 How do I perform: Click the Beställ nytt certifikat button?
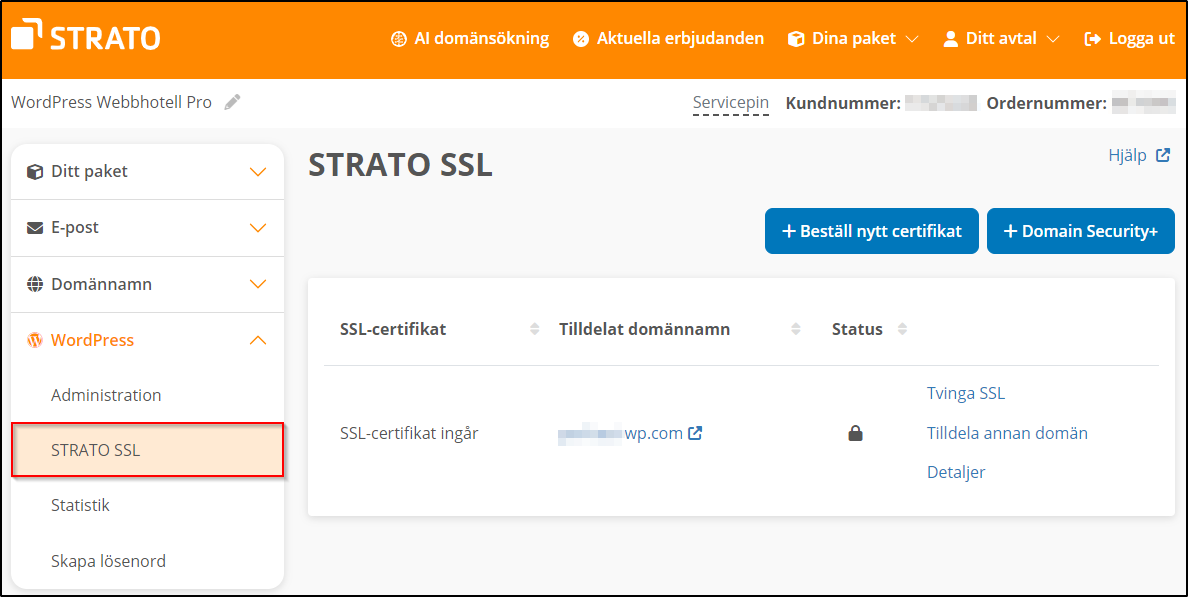tap(871, 231)
